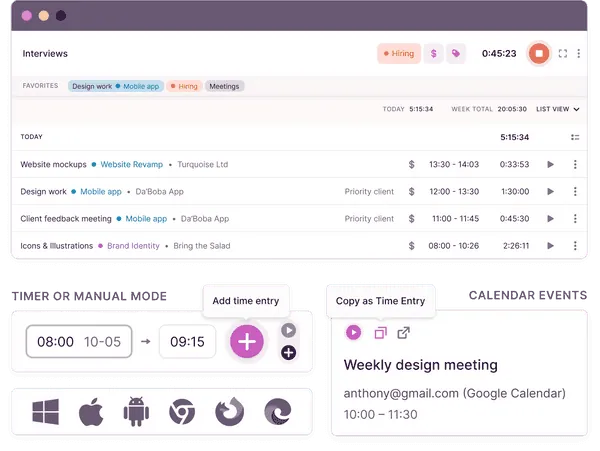The image size is (600, 451).
Task: Toggle the billable dollar tag in timer bar
Action: [434, 54]
